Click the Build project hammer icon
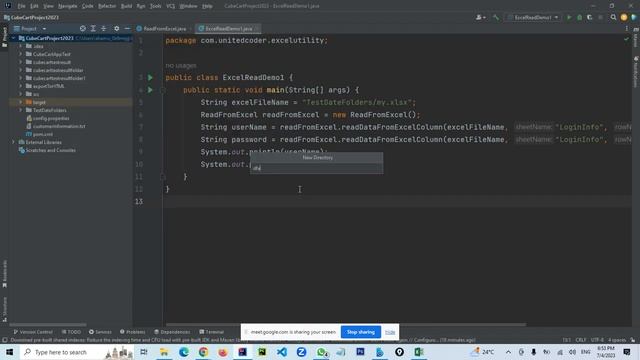The image size is (640, 360). click(x=496, y=18)
